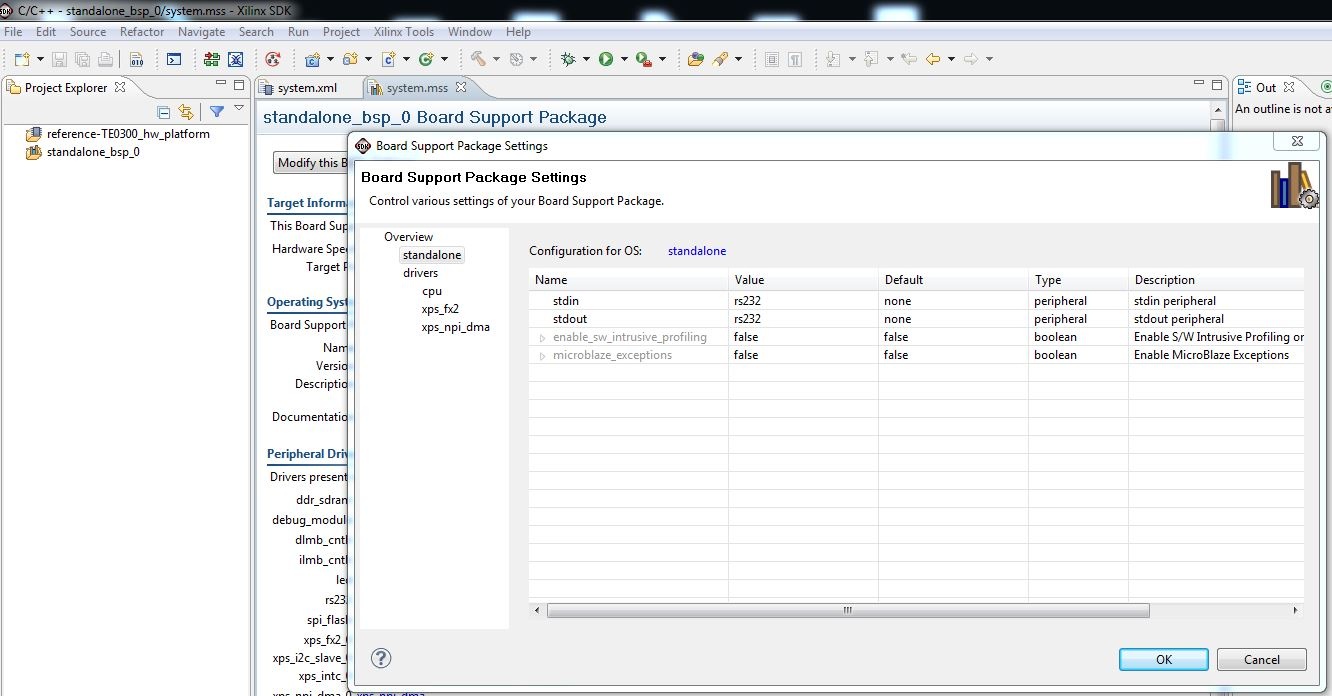The width and height of the screenshot is (1332, 696).
Task: Select xps_npi_dma in drivers tree
Action: point(456,327)
